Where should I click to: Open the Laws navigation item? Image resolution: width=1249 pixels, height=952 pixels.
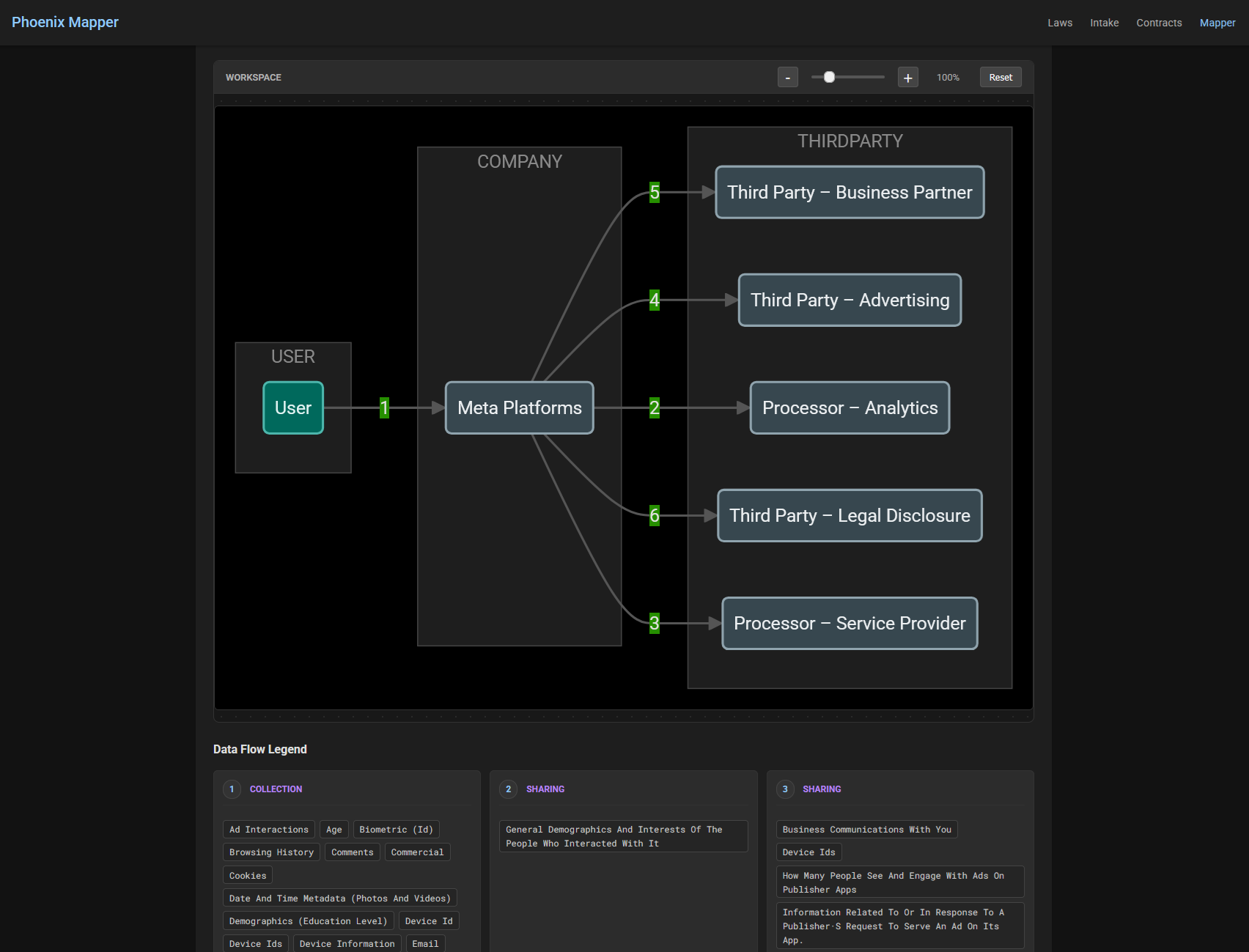point(1059,23)
